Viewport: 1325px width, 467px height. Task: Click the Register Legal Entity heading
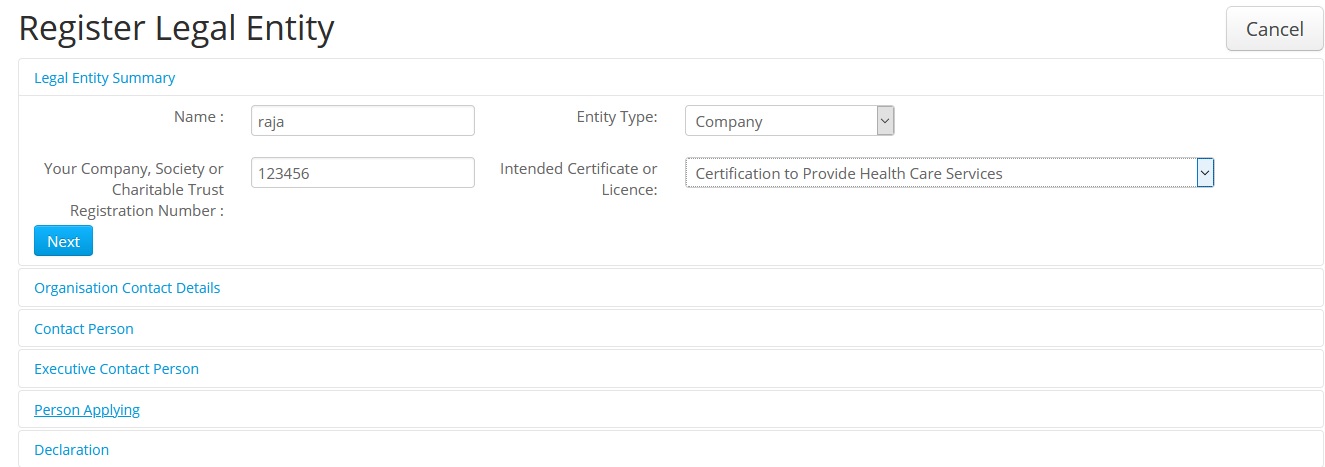176,29
